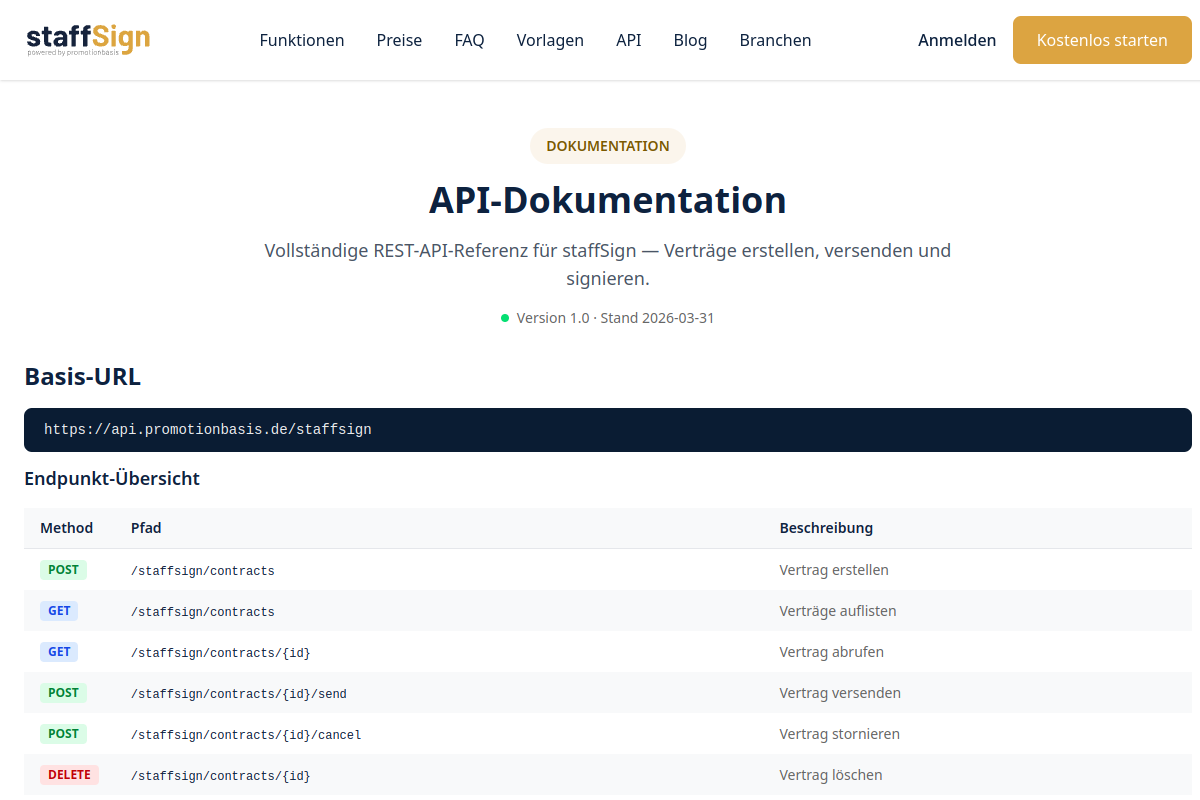Click the Anmelden link
The image size is (1200, 800).
(957, 40)
